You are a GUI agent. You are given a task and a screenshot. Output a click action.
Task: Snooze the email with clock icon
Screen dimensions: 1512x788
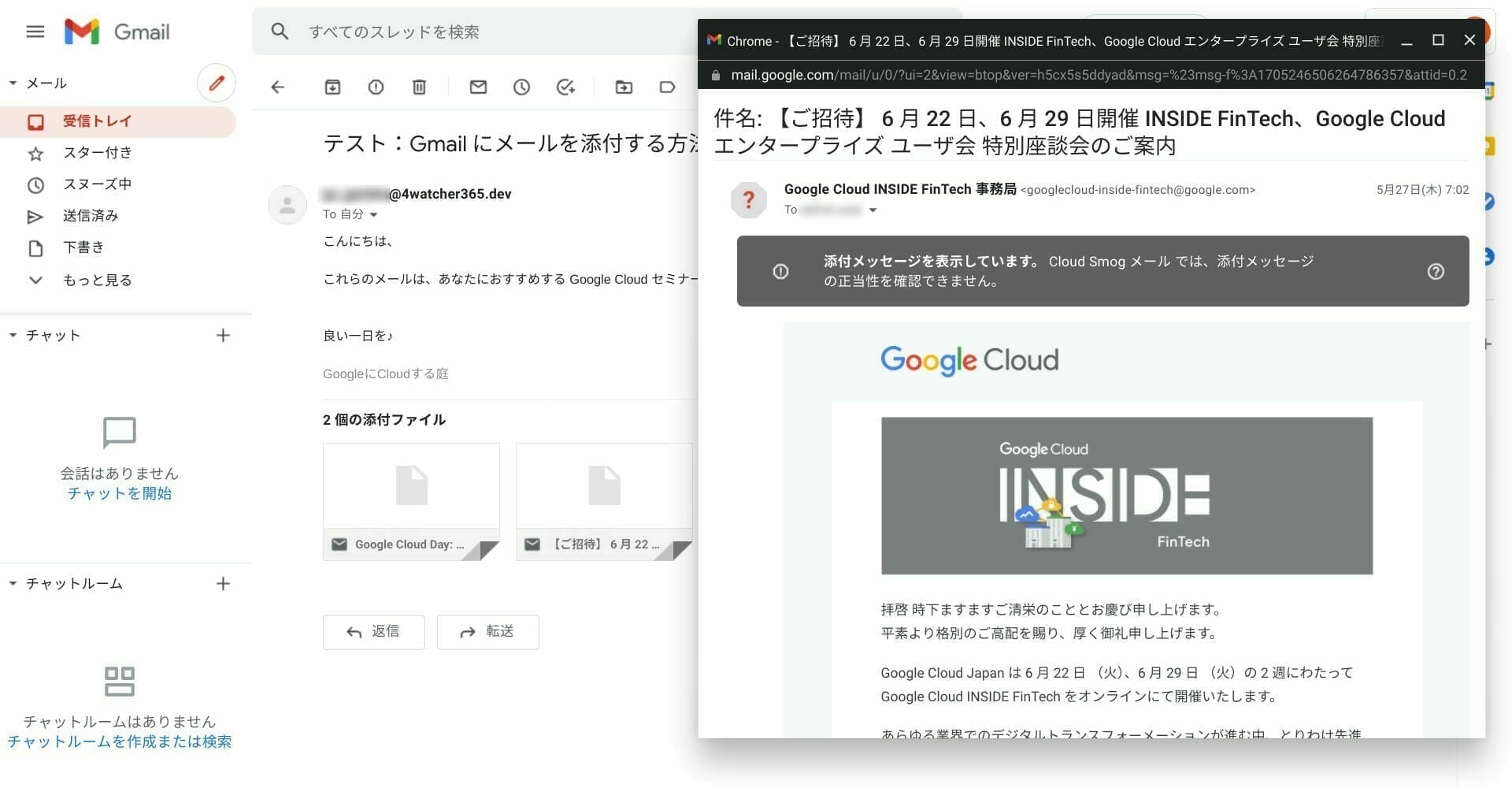521,87
